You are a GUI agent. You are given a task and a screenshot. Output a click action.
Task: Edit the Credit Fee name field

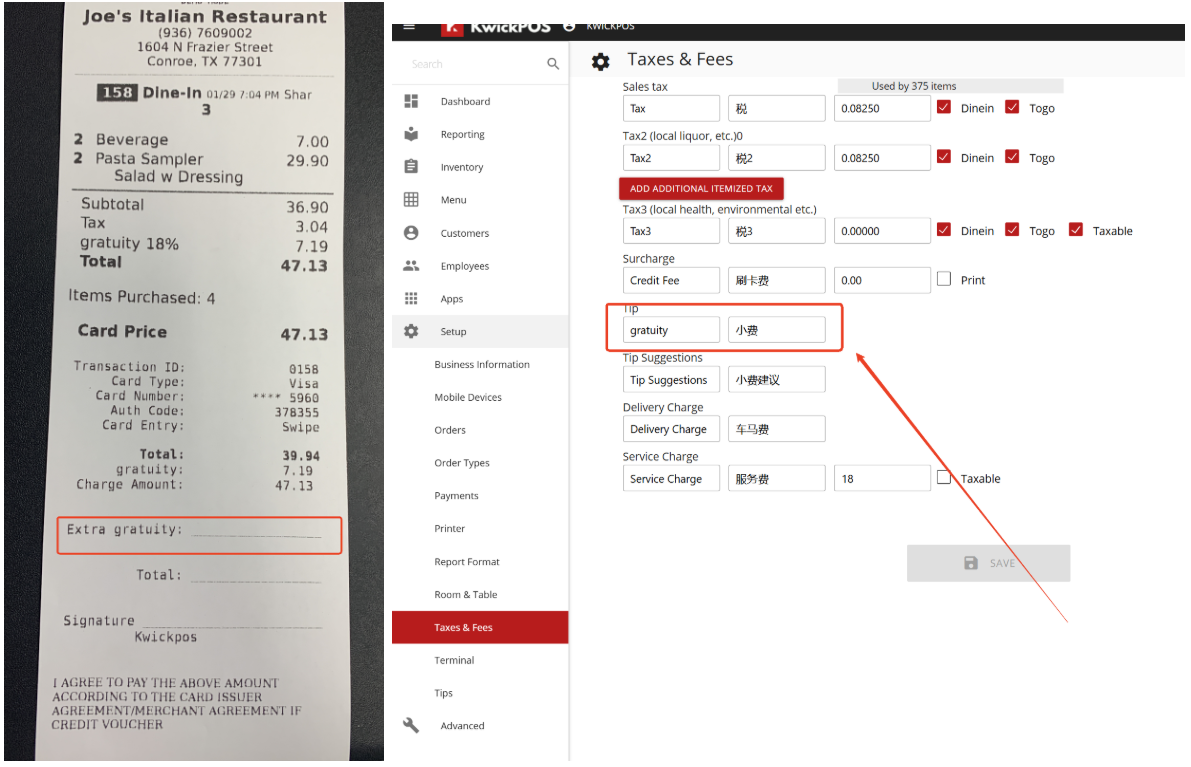click(671, 279)
